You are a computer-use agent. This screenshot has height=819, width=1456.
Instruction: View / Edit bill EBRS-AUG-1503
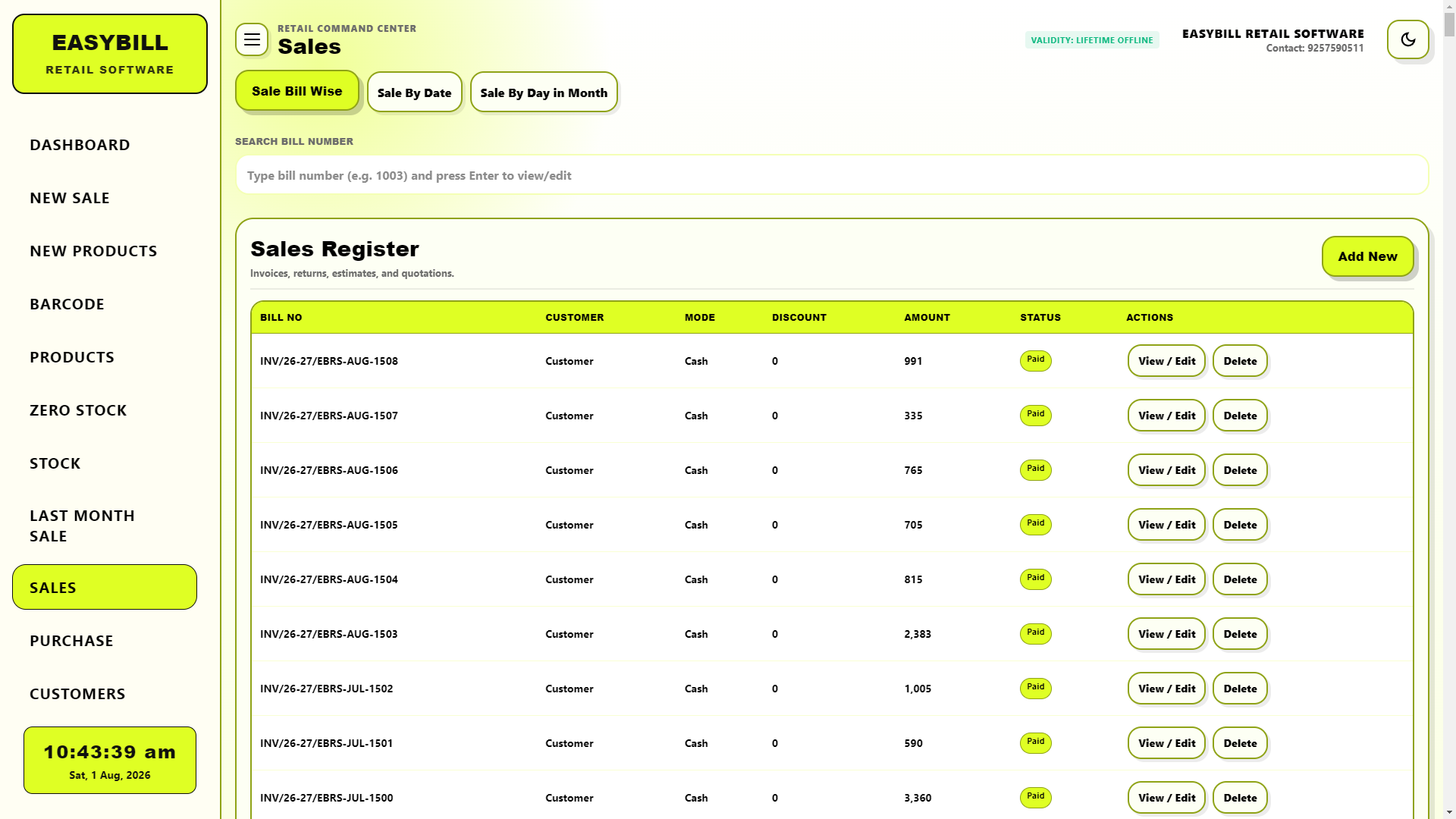click(x=1166, y=634)
